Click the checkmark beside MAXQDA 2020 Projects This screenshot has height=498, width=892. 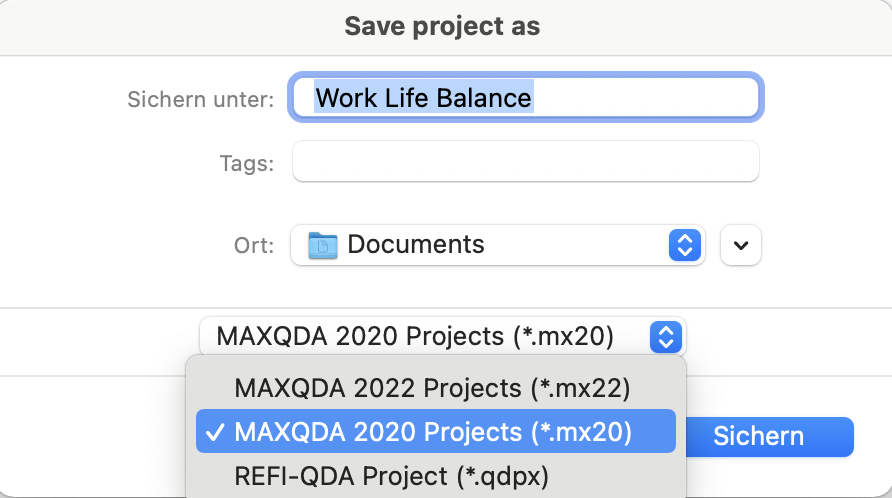click(214, 432)
